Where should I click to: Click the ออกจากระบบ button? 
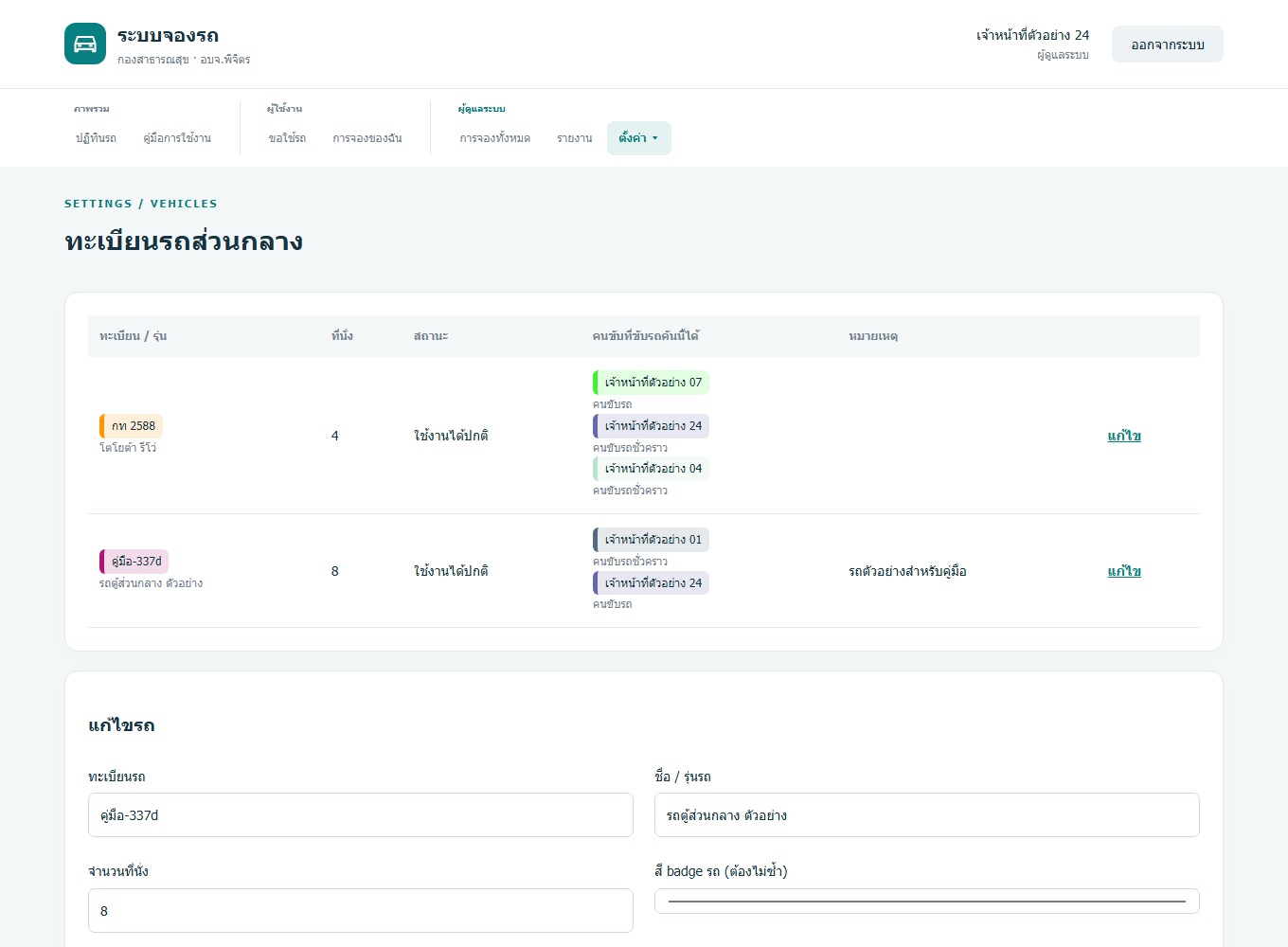click(x=1168, y=45)
